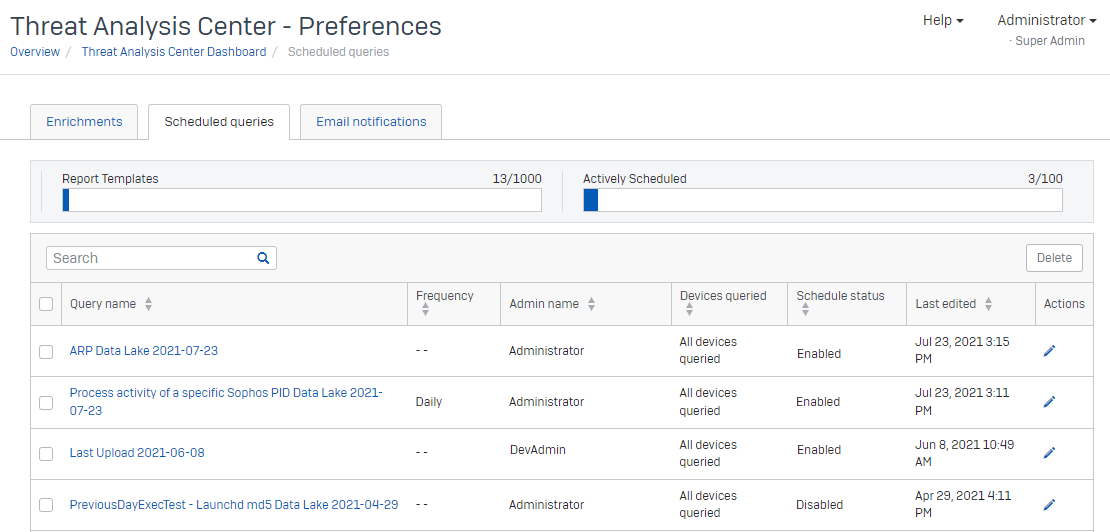Go to Threat Analysis Center Dashboard breadcrumb
The image size is (1110, 532).
click(x=174, y=52)
